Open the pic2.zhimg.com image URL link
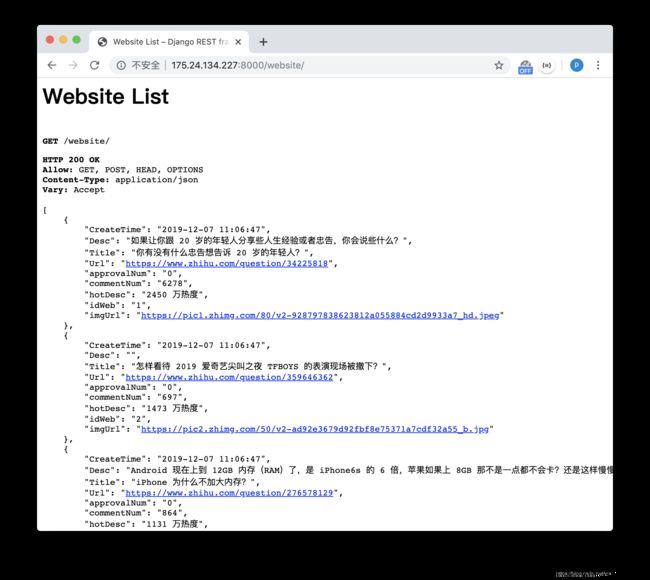Viewport: 650px width, 580px height. 315,429
